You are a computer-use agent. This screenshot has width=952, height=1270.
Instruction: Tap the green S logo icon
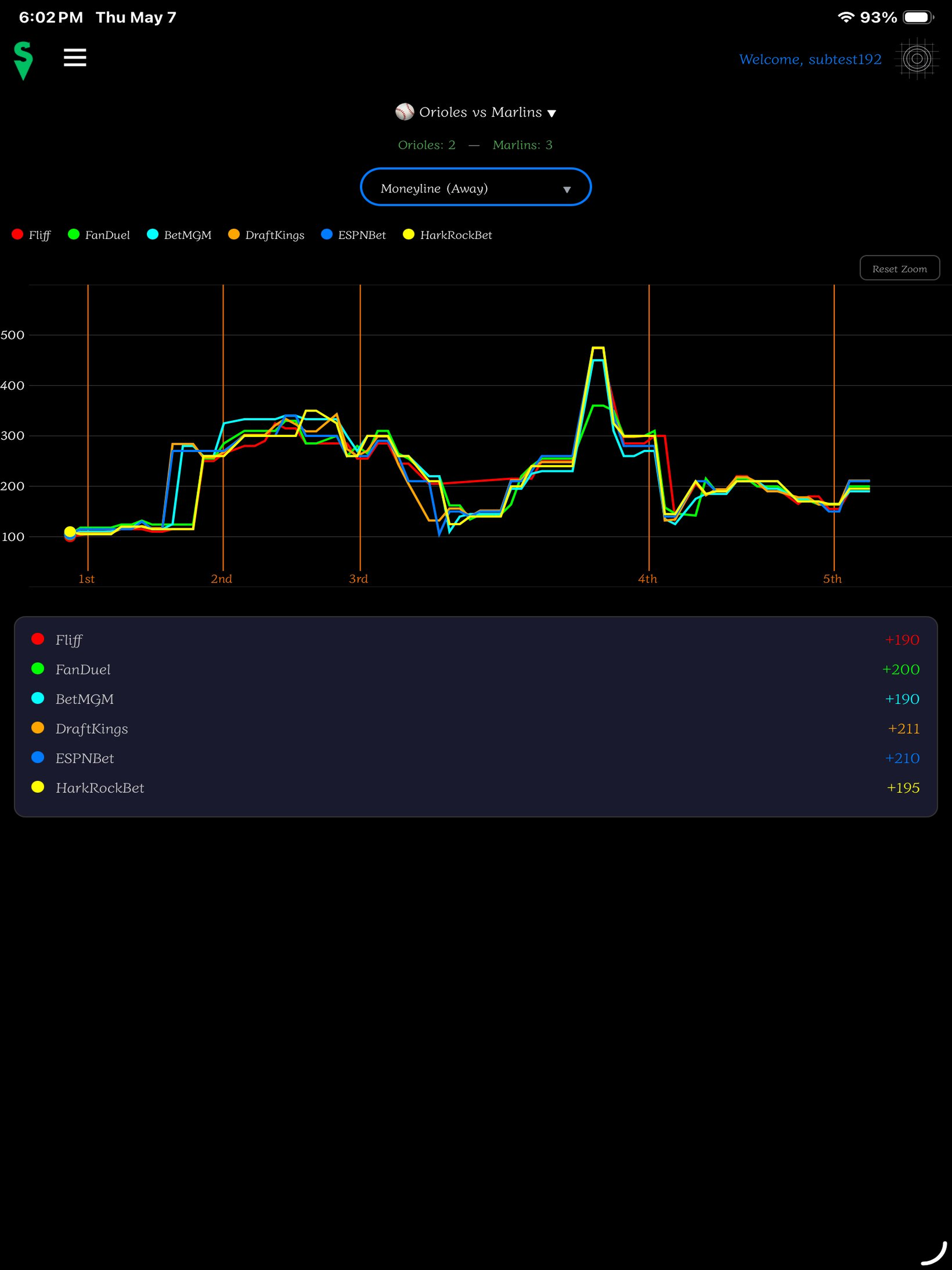(23, 60)
